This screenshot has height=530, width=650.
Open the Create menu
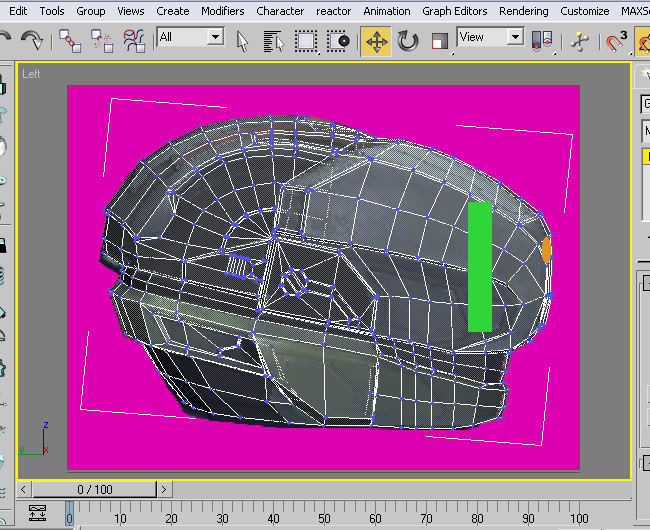pos(172,11)
